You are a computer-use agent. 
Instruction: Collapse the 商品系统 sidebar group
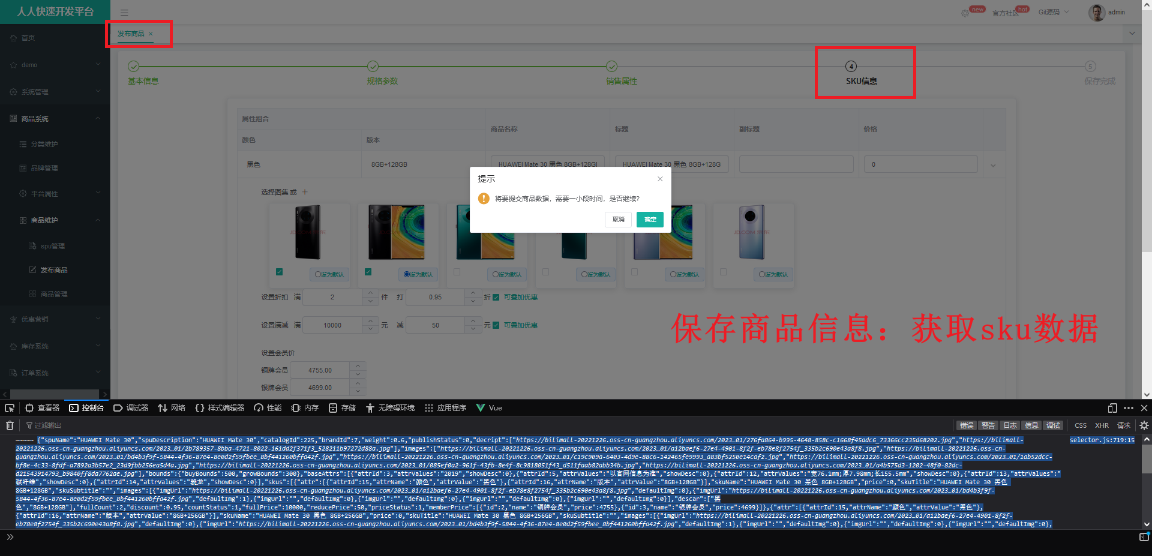55,118
